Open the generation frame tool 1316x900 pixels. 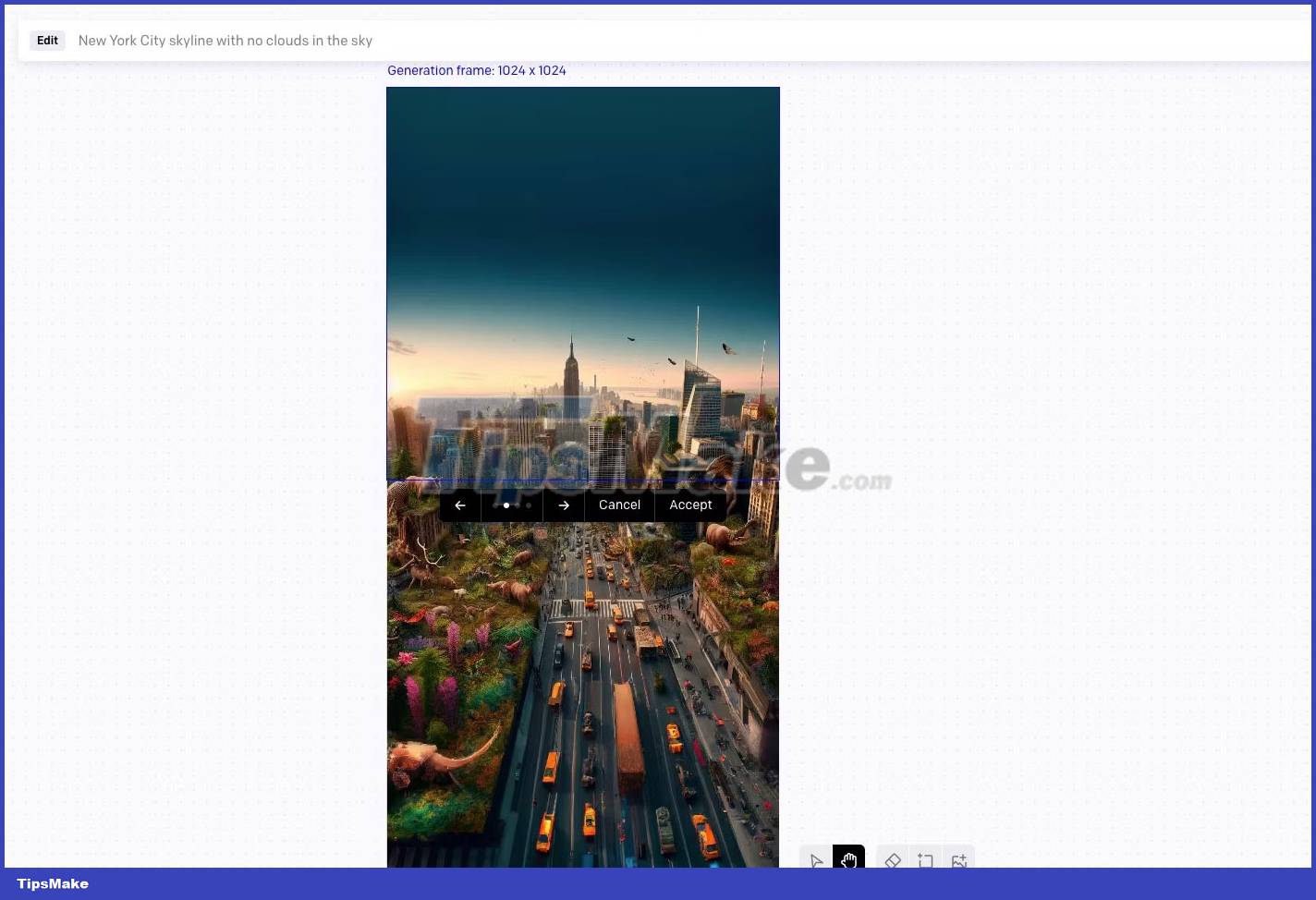tap(926, 860)
